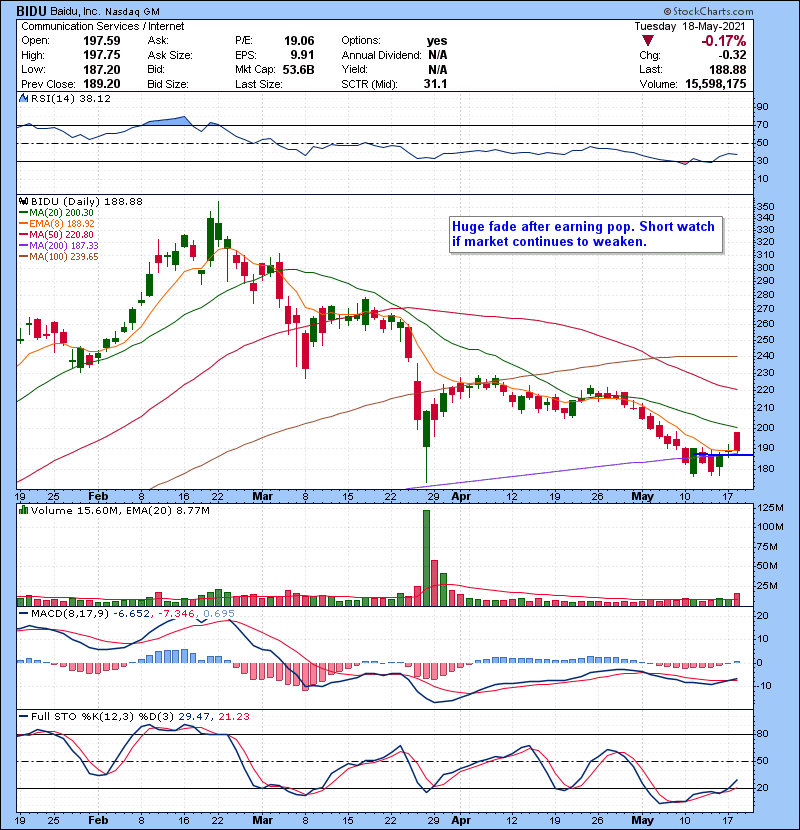This screenshot has height=830, width=800.
Task: Click the volume bars icon beside Volume 15.60M
Action: coord(23,510)
